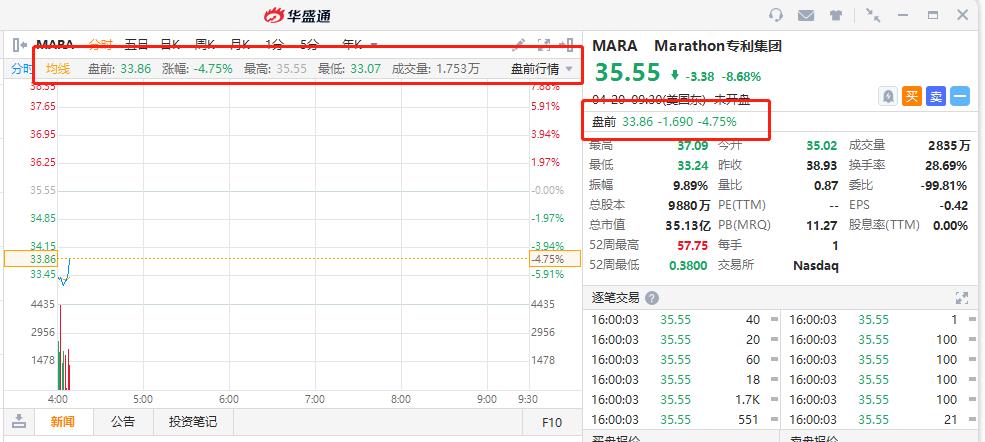
Task: Switch chart to 年K view
Action: point(352,45)
